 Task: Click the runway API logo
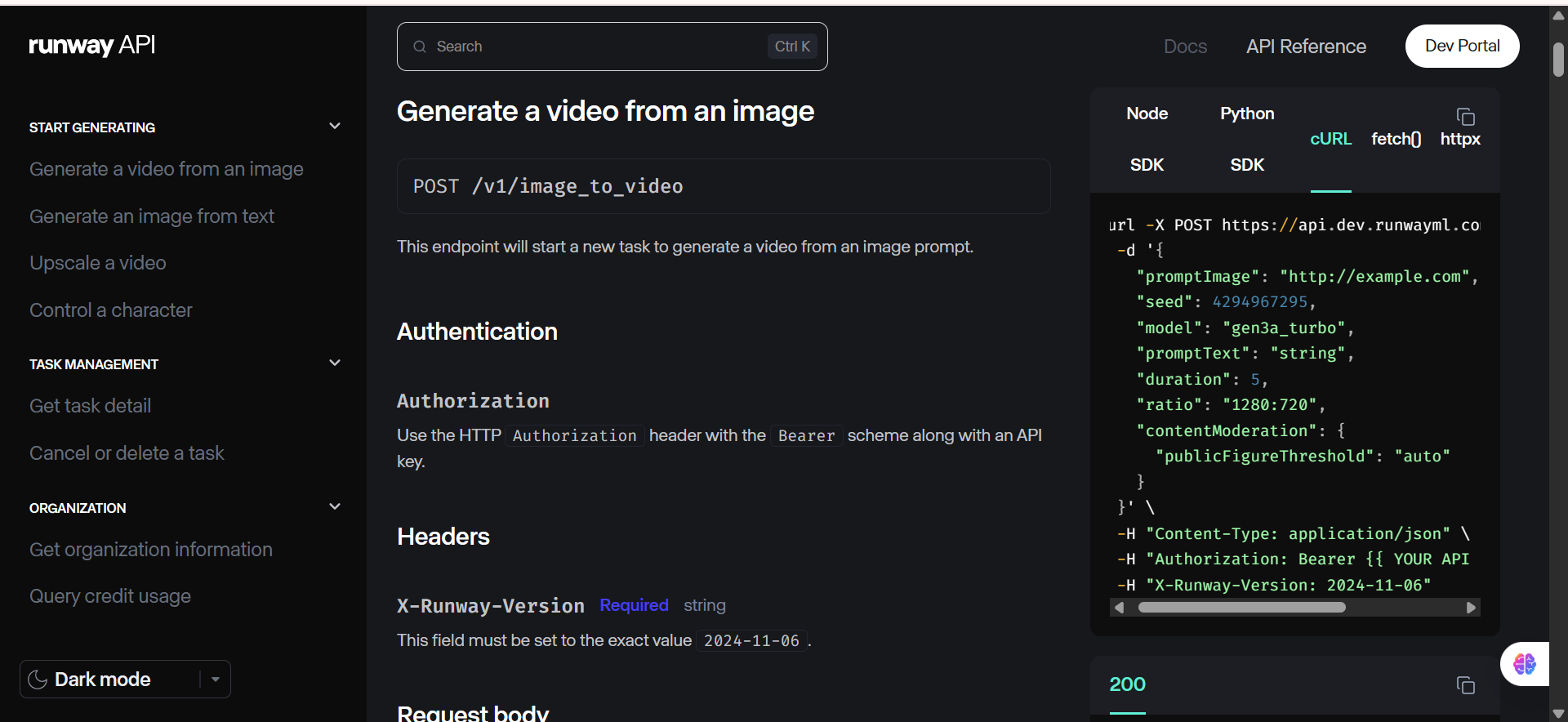[91, 45]
